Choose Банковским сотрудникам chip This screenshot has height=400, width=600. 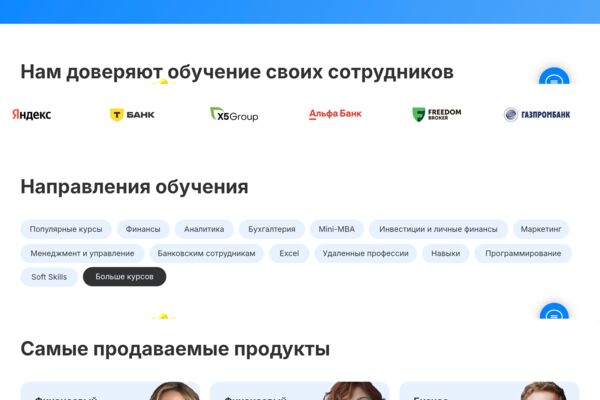(207, 253)
